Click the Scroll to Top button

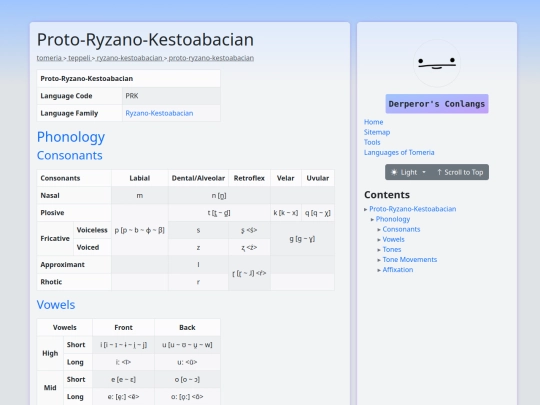460,172
